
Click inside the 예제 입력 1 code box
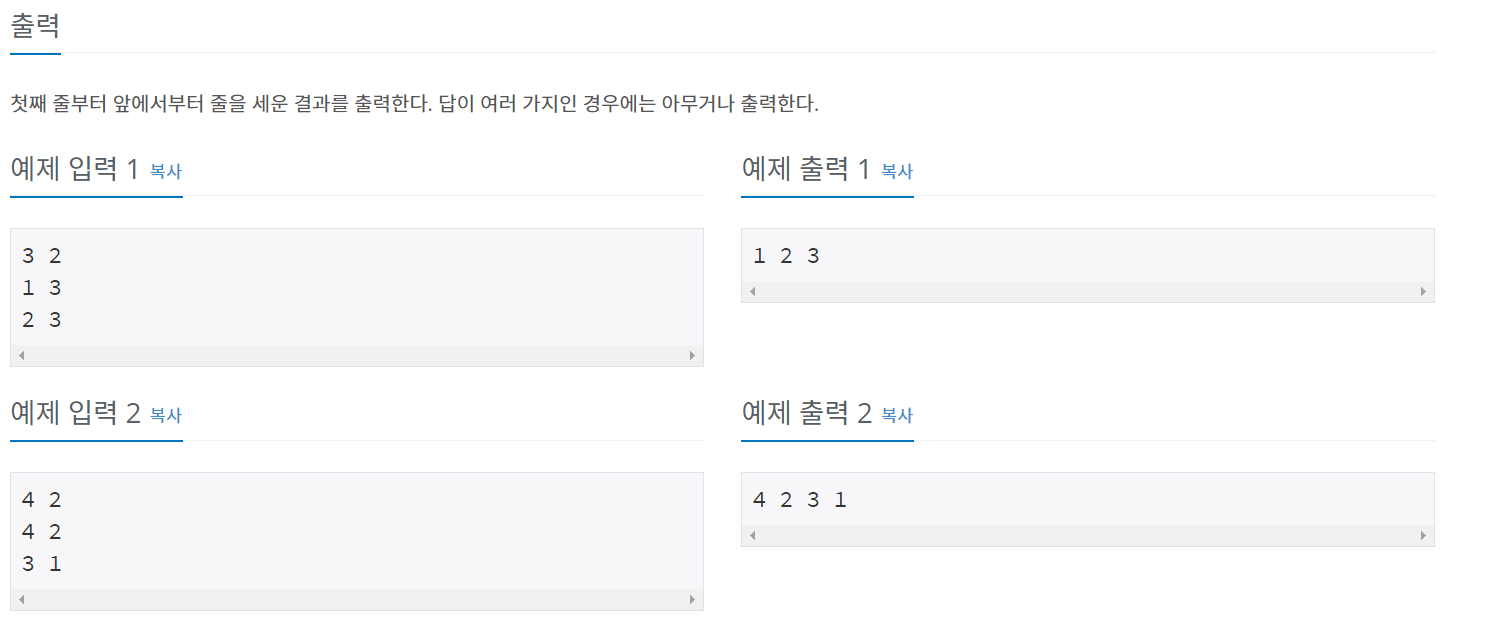coord(356,288)
